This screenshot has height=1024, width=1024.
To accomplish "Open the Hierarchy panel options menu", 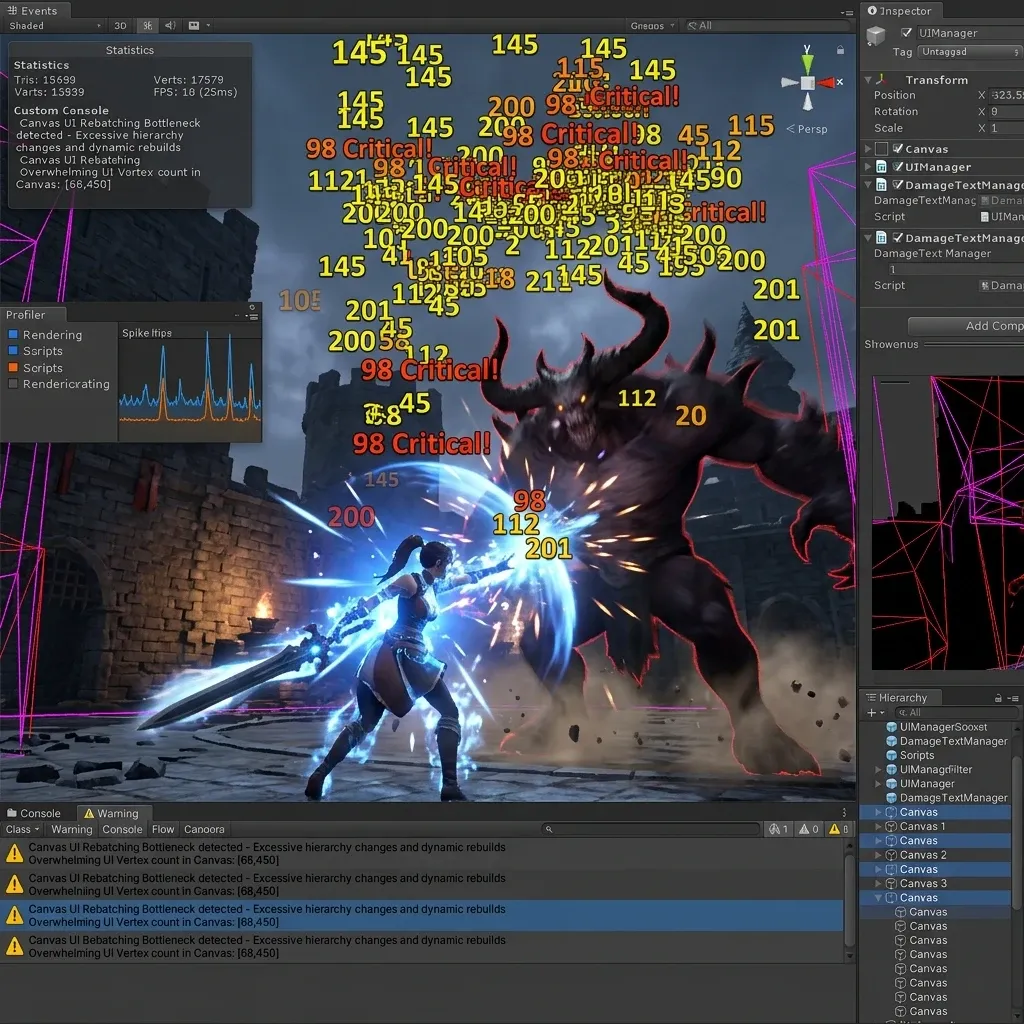I will (1013, 698).
